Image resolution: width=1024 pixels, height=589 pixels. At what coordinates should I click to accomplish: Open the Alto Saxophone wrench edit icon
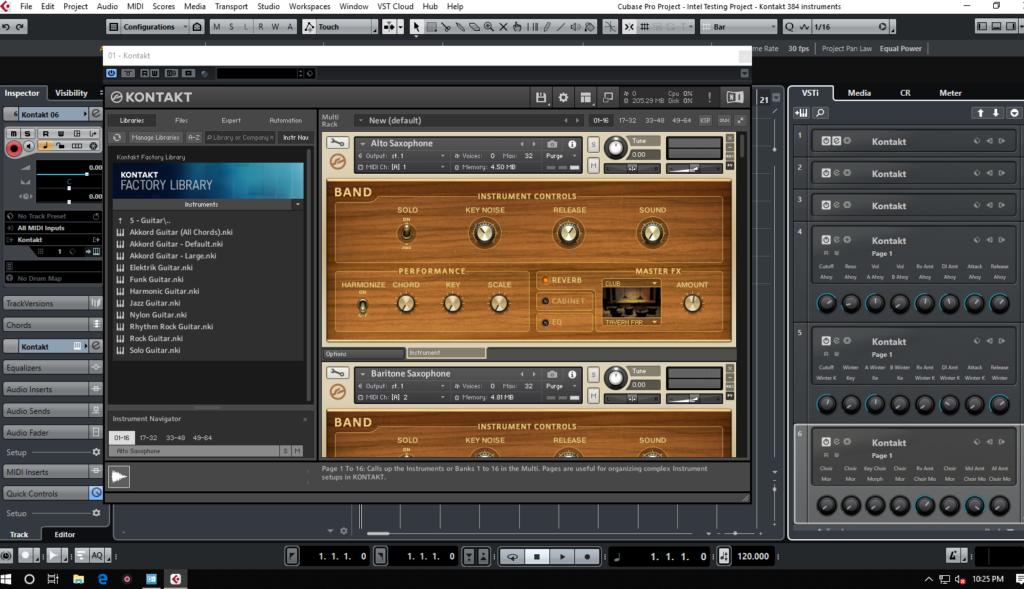coord(337,142)
